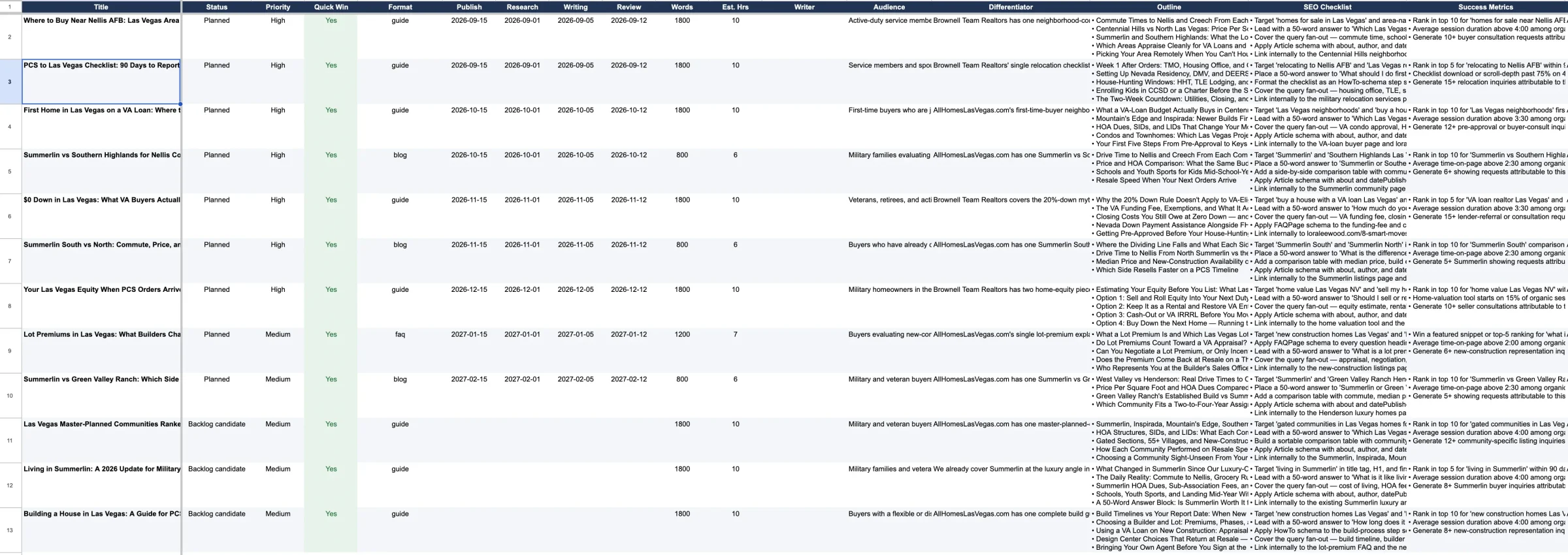The width and height of the screenshot is (1568, 555).
Task: Select the Status column header
Action: click(x=216, y=7)
